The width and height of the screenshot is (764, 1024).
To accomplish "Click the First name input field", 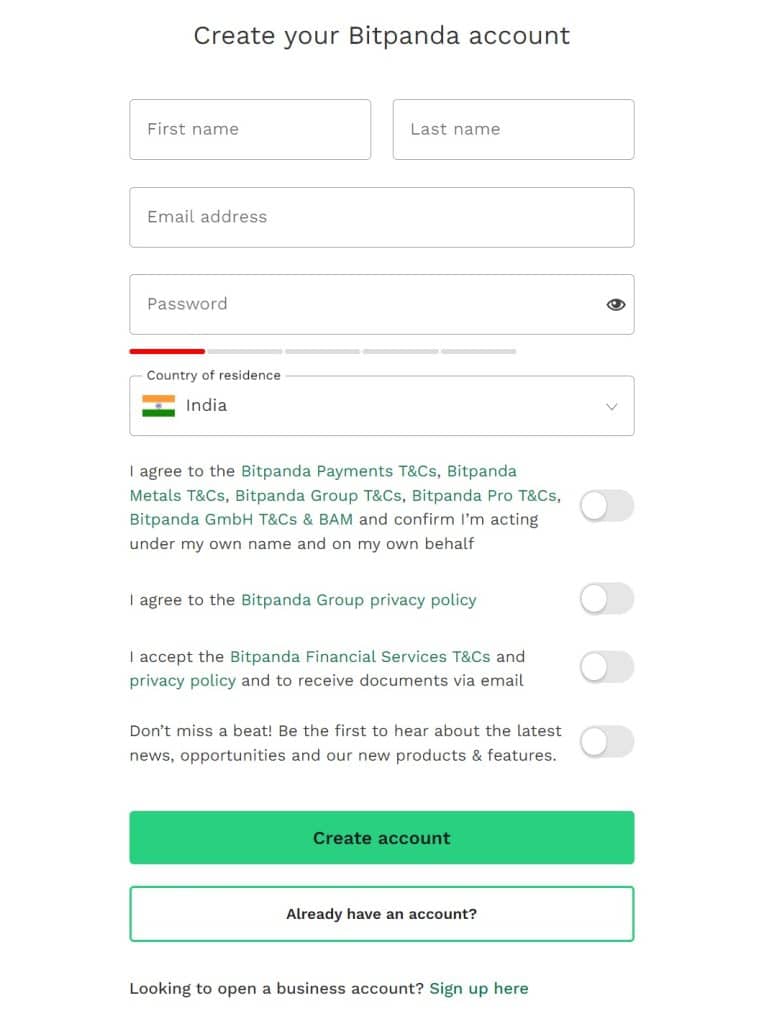I will coord(250,129).
